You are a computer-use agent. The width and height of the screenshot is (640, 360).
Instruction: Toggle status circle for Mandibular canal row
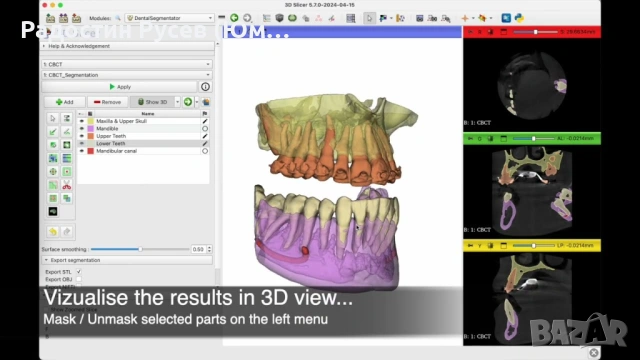coord(205,151)
